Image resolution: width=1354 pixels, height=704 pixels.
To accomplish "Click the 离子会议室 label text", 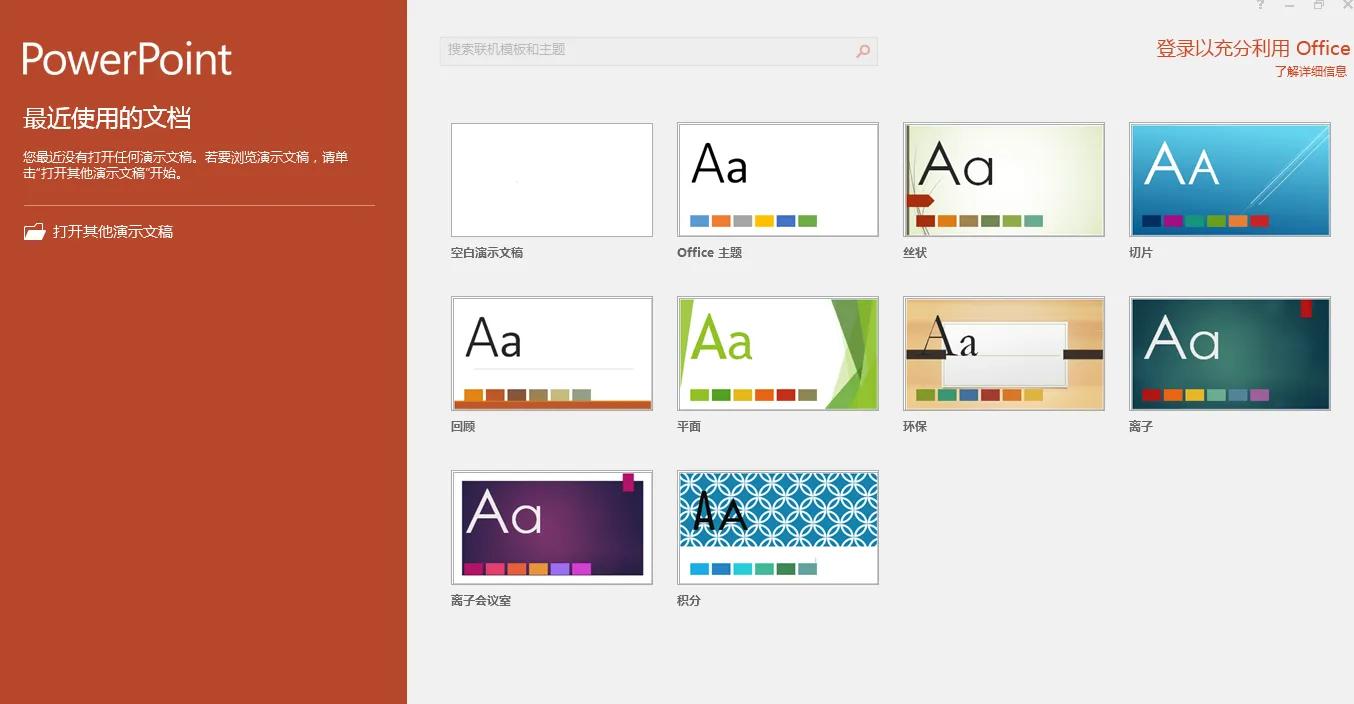I will click(x=481, y=601).
